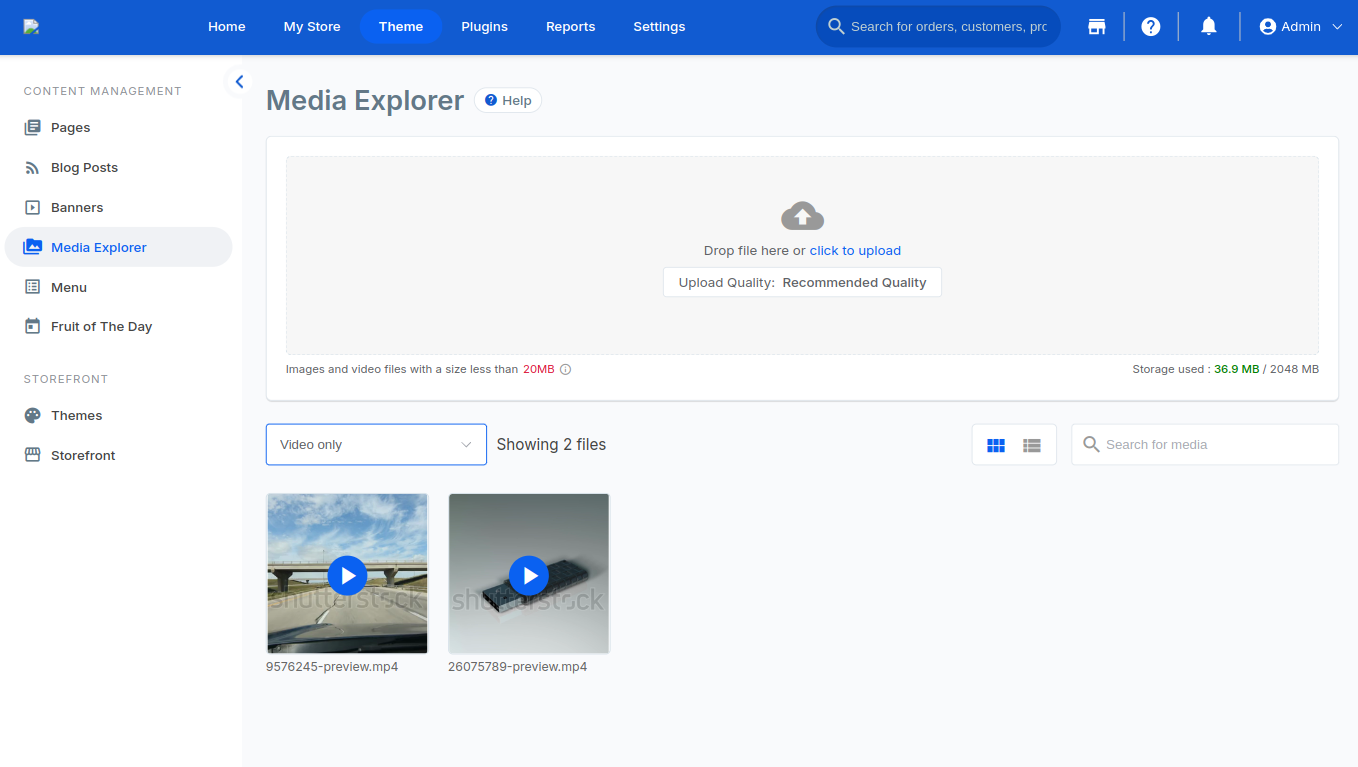Select the Theme menu tab

[x=401, y=27]
